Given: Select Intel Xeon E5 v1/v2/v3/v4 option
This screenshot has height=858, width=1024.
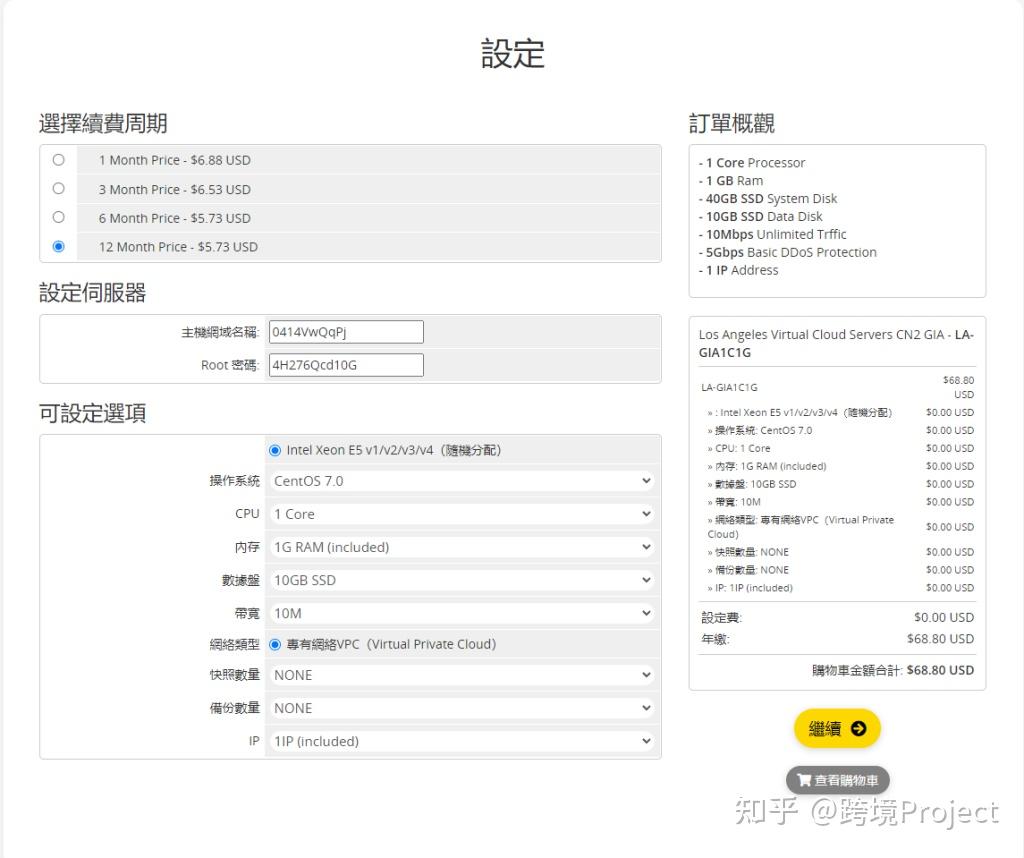Looking at the screenshot, I should point(274,450).
